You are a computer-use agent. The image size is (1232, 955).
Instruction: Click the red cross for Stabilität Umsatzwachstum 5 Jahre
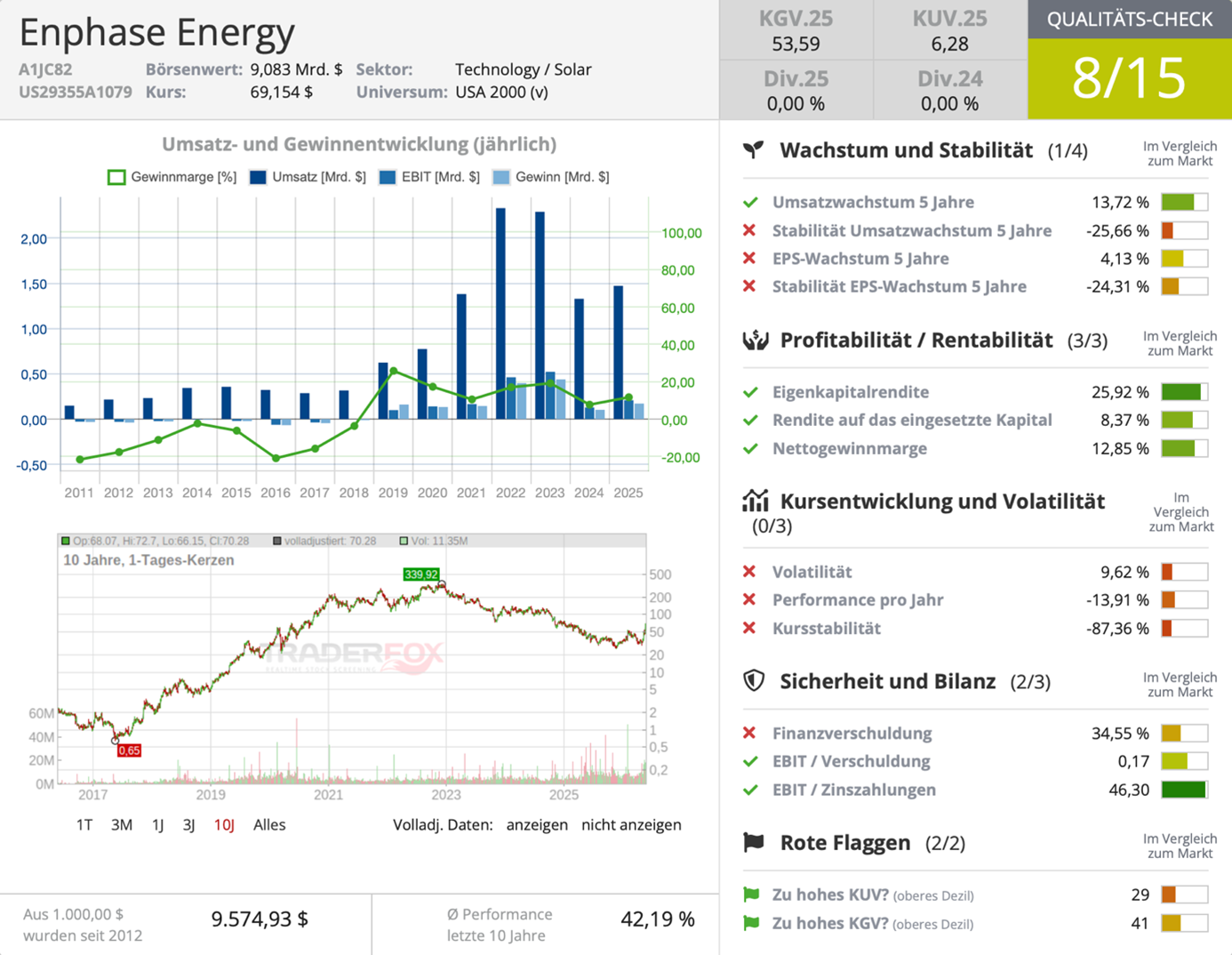[749, 230]
